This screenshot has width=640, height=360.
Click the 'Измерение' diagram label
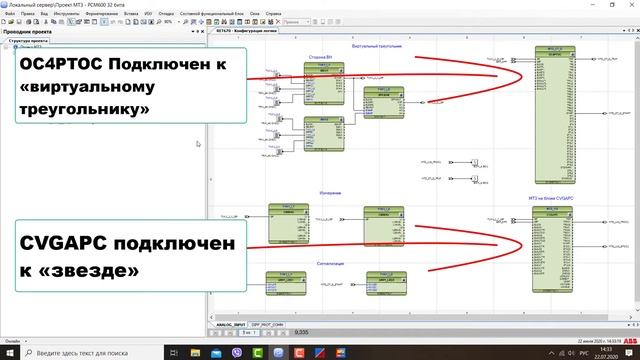[x=330, y=193]
